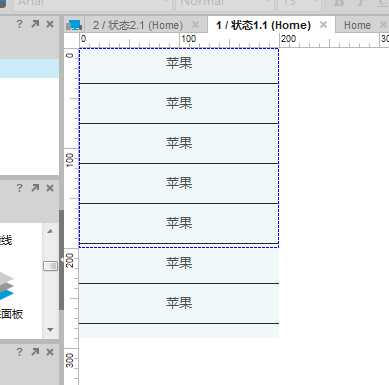Open help for the upper-left pane
This screenshot has width=389, height=385.
pyautogui.click(x=20, y=24)
